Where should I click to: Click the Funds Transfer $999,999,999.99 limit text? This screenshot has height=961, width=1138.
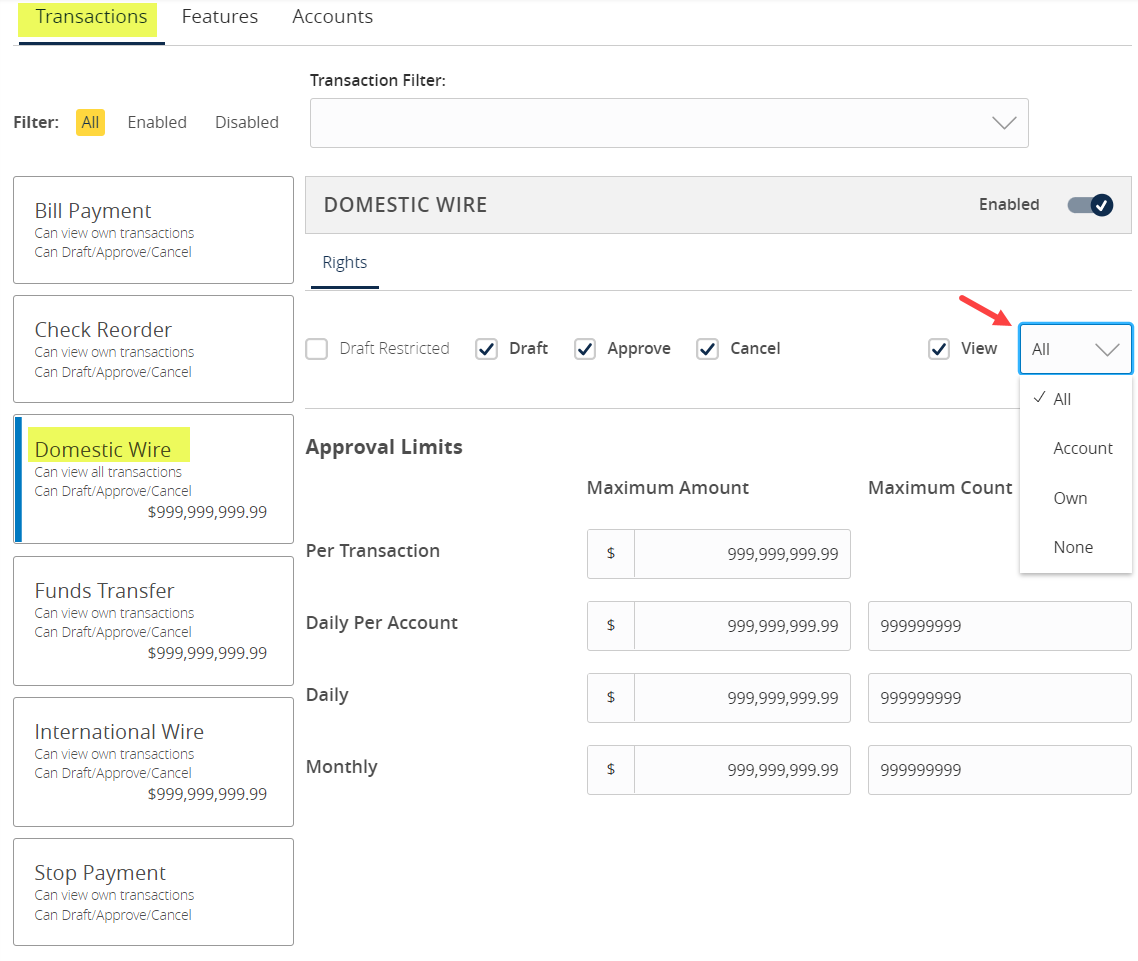click(x=207, y=653)
